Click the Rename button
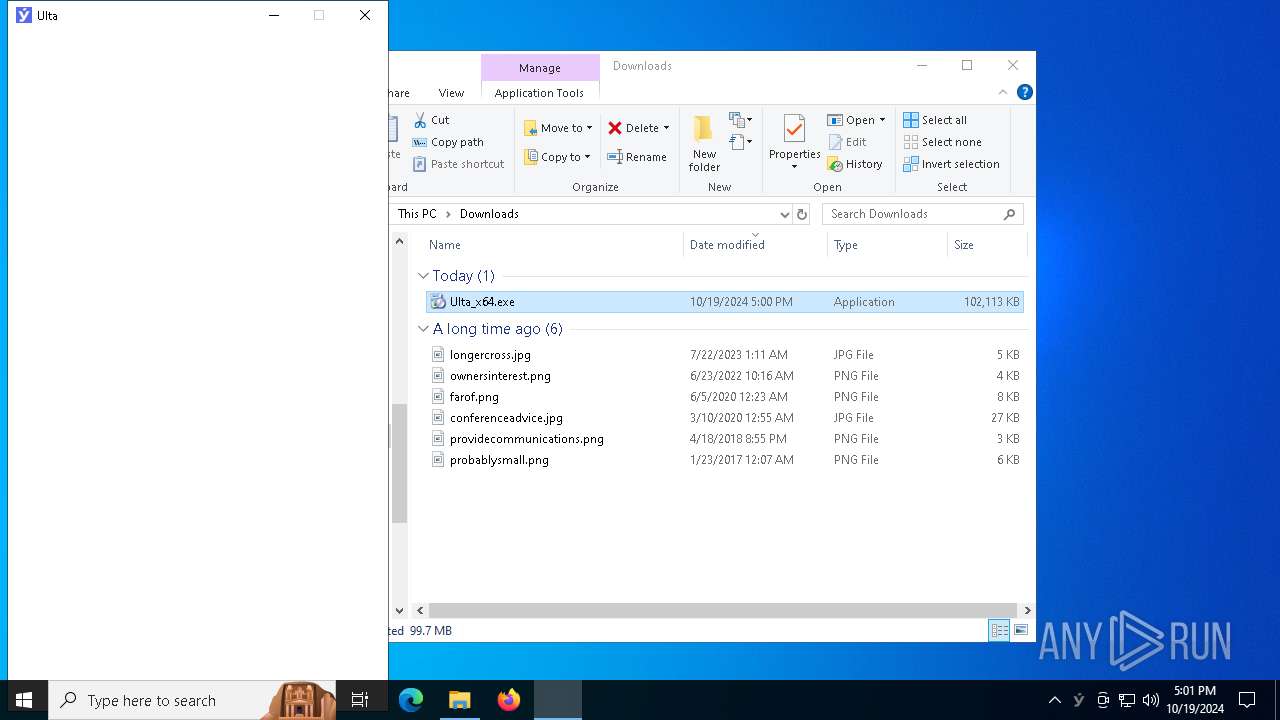1280x720 pixels. (x=637, y=157)
